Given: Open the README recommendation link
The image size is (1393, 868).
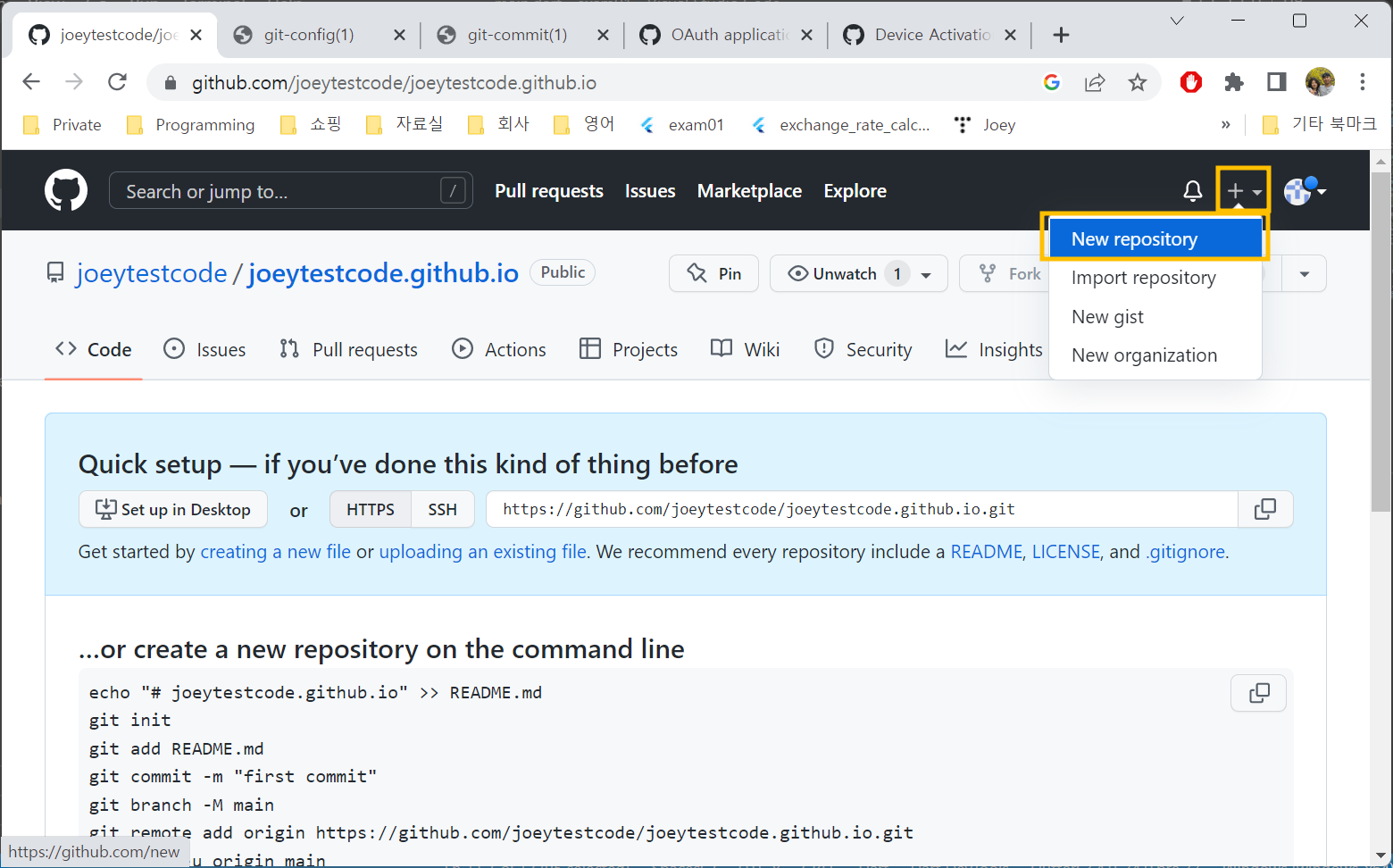Looking at the screenshot, I should [x=987, y=552].
